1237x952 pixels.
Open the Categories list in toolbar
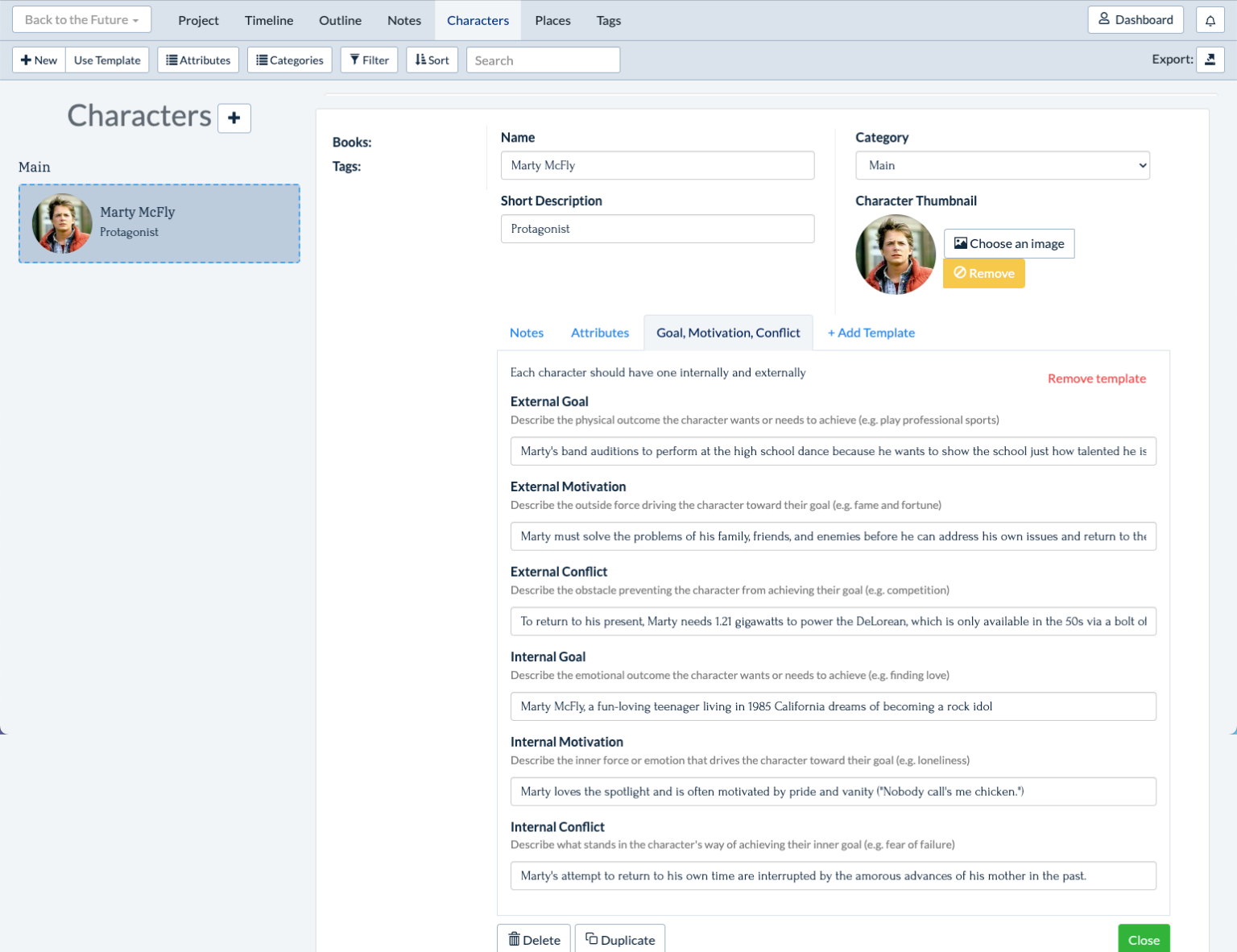point(290,60)
